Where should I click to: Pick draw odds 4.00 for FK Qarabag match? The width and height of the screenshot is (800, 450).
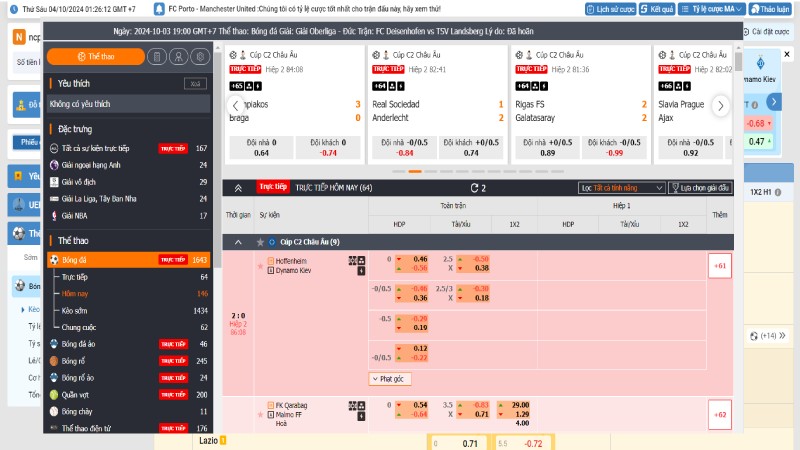pos(522,423)
